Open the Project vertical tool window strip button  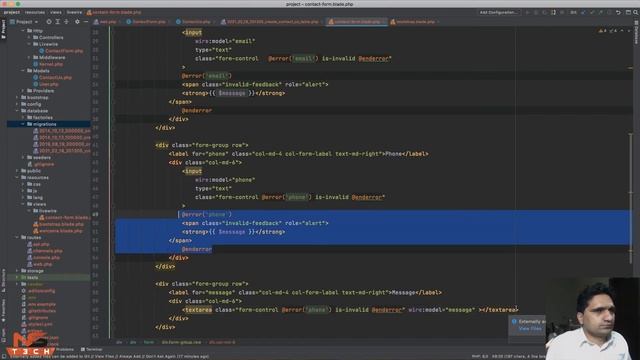(x=3, y=29)
